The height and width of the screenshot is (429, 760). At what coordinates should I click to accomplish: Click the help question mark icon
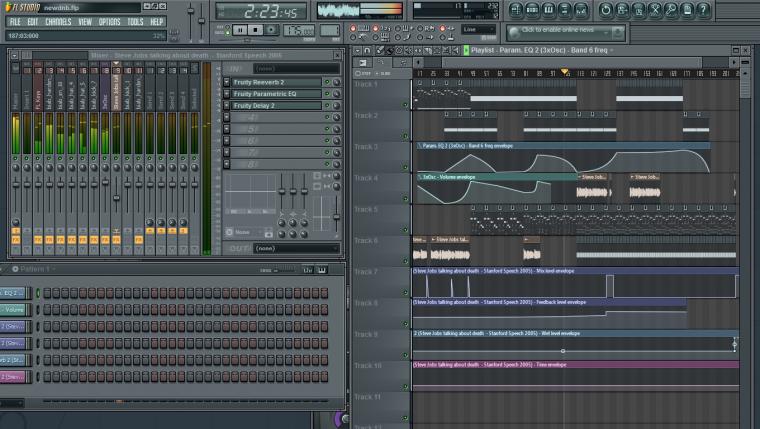703,10
